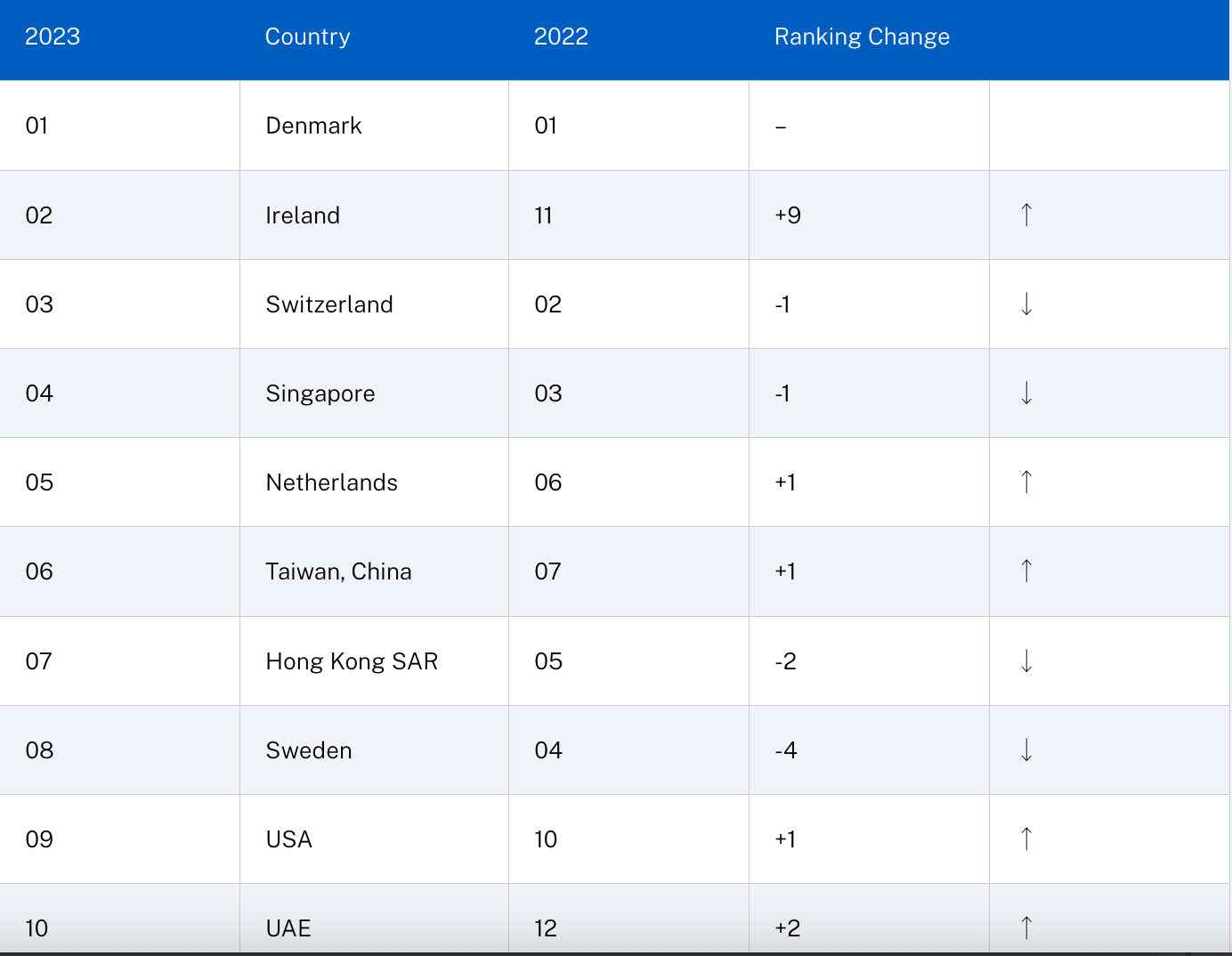Select the Denmark country cell
This screenshot has height=956, width=1232.
coord(313,126)
